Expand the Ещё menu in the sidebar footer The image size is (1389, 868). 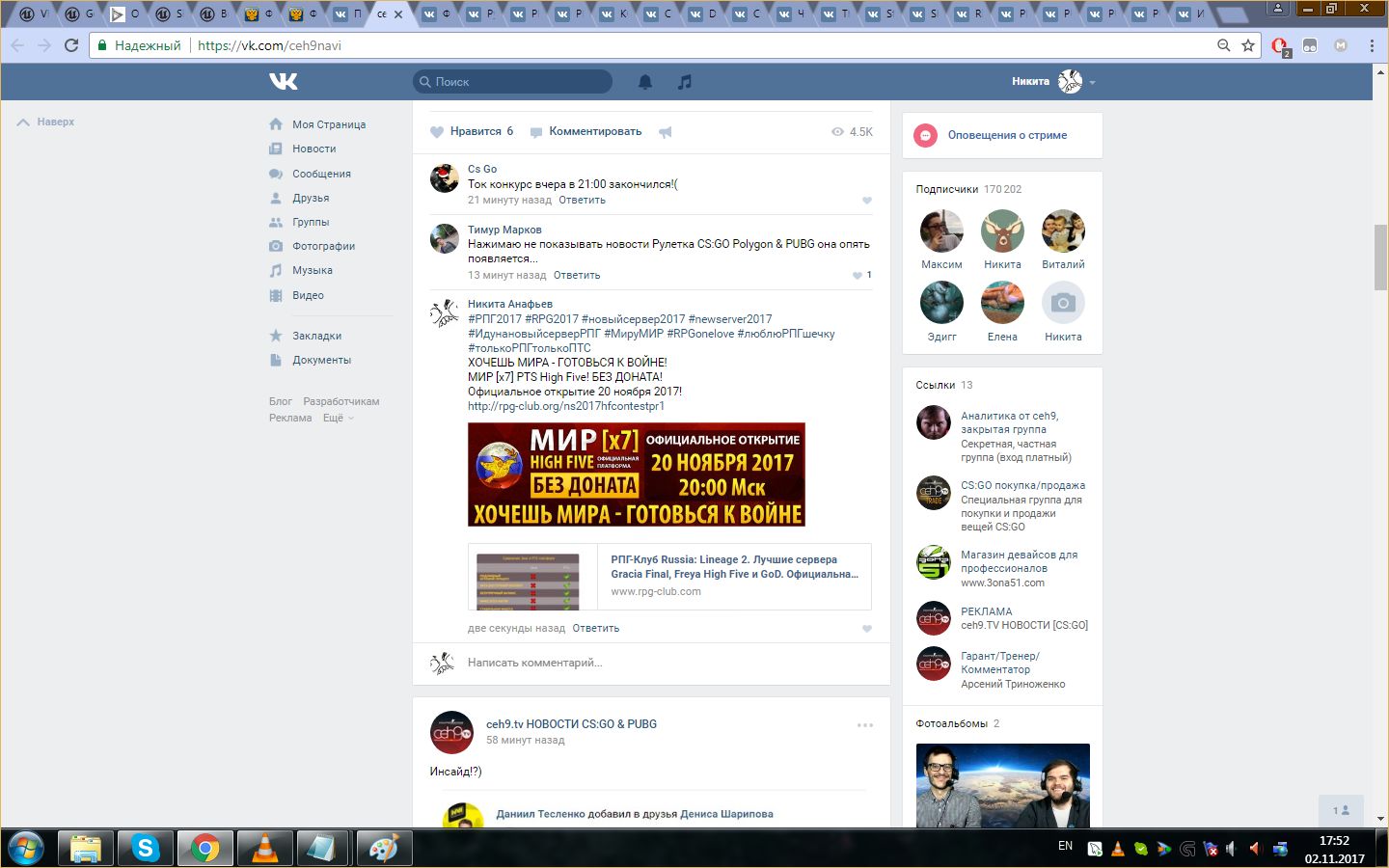point(339,419)
